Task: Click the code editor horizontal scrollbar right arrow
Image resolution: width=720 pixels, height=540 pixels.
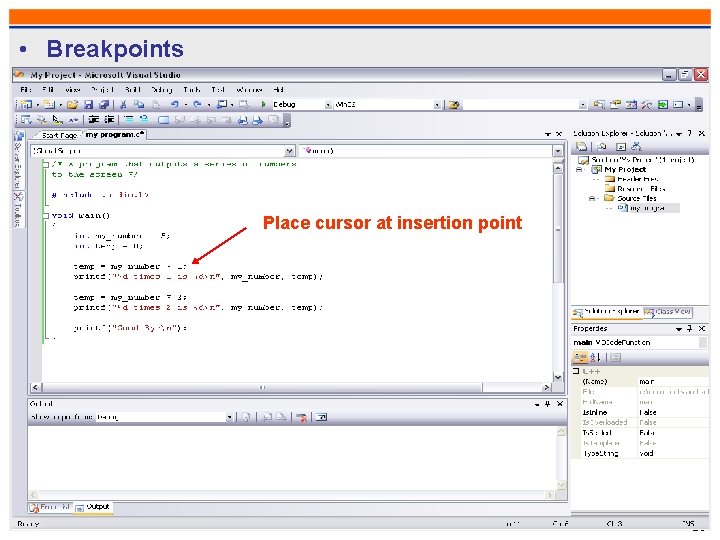Action: coord(546,388)
